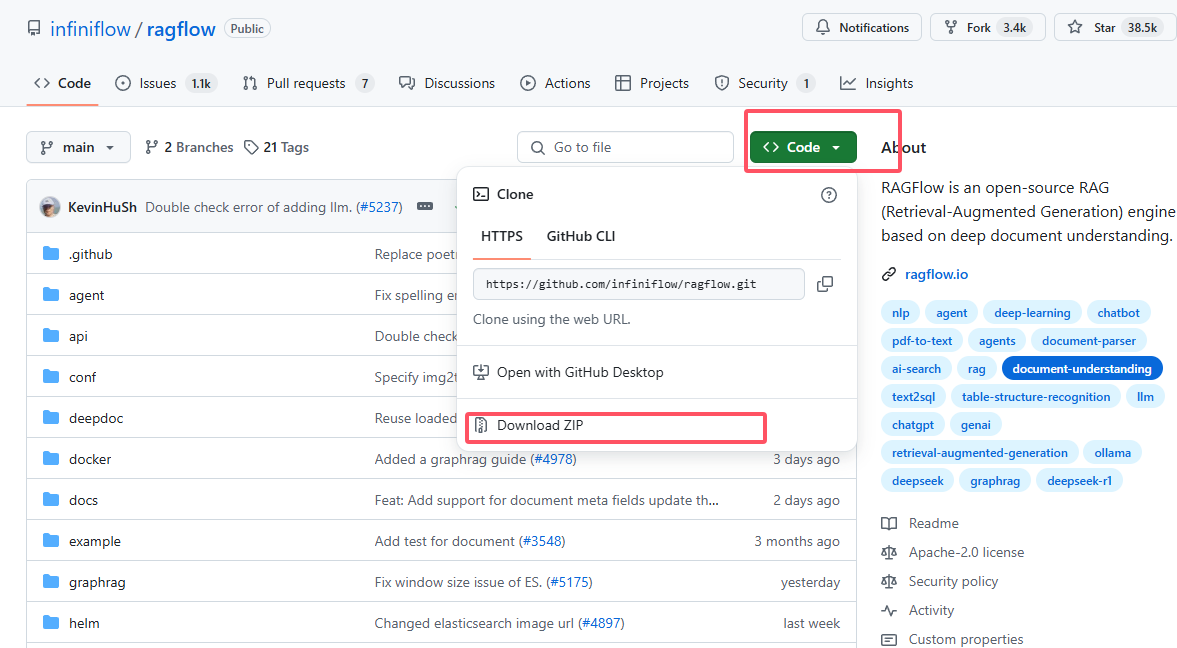This screenshot has width=1177, height=648.
Task: Open the Security tab
Action: click(764, 83)
